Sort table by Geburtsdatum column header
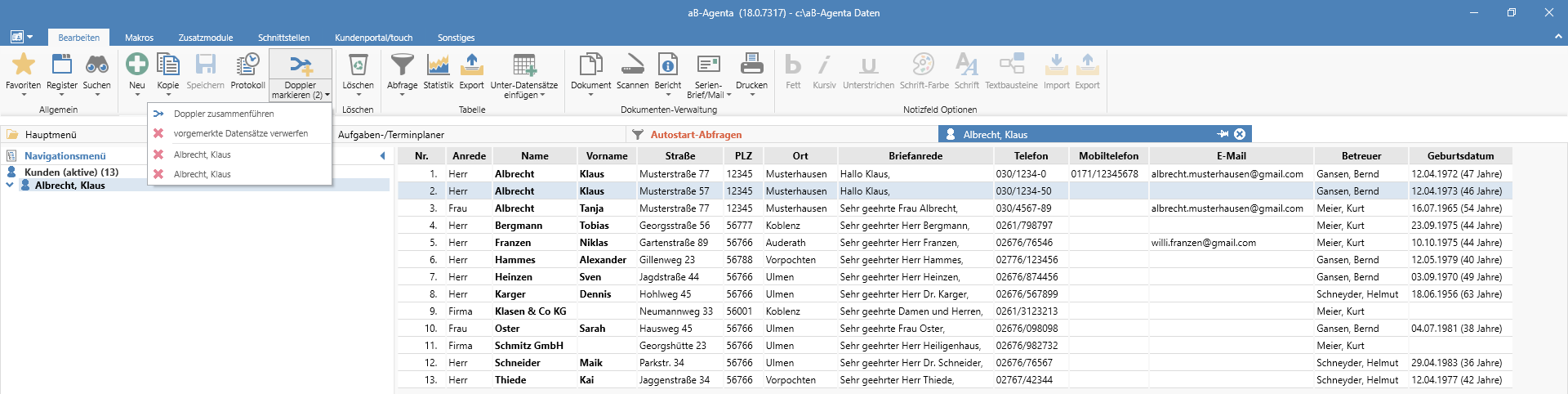1568x394 pixels. 1460,155
